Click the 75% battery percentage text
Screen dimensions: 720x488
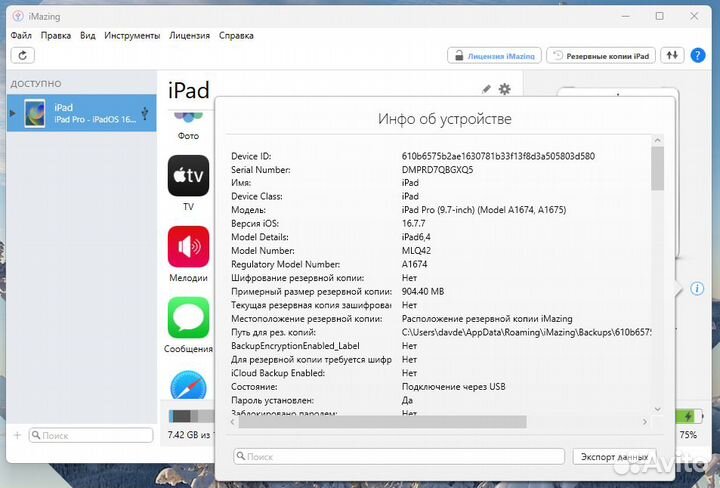[x=688, y=435]
